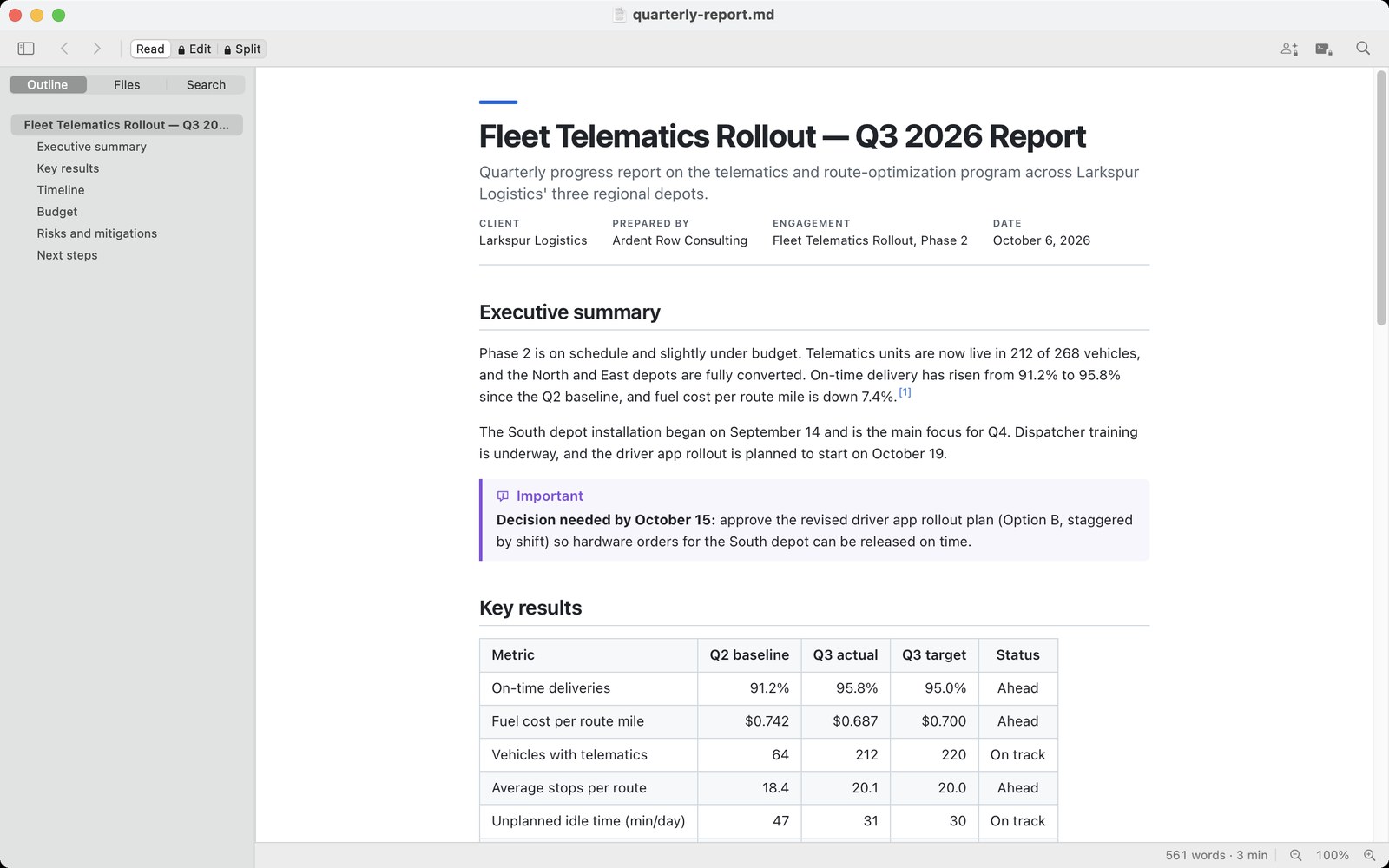
Task: Zoom out using status bar magnifier
Action: coord(1295,855)
